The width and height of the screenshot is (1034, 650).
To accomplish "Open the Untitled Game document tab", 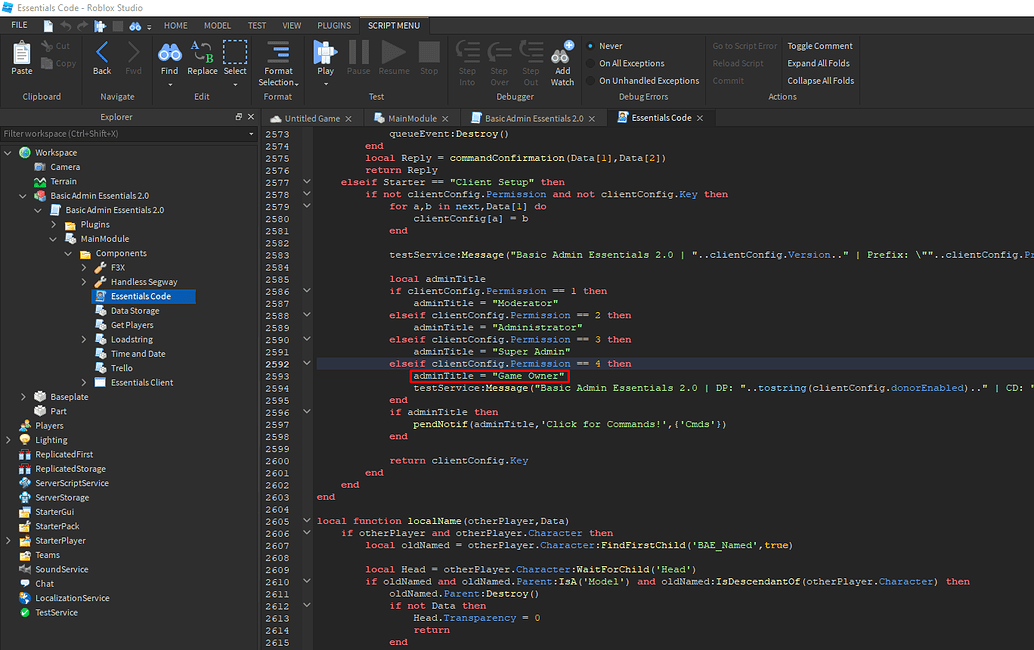I will coord(312,119).
